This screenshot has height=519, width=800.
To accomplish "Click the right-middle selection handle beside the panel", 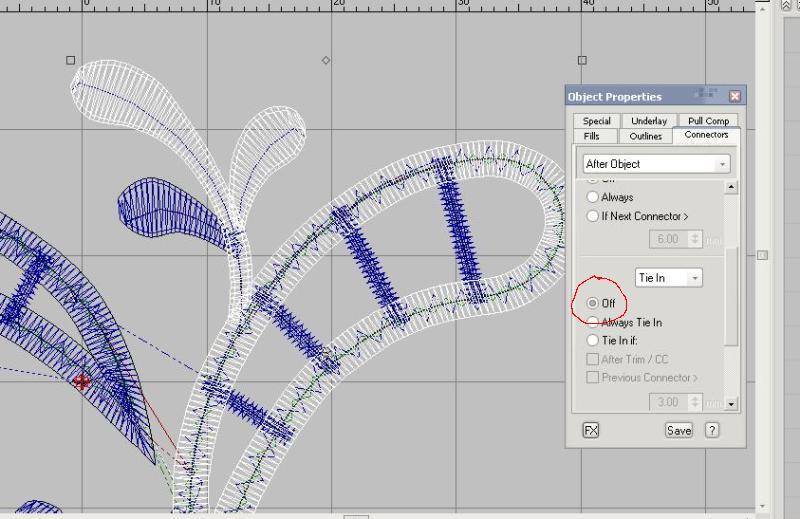I will [x=762, y=256].
